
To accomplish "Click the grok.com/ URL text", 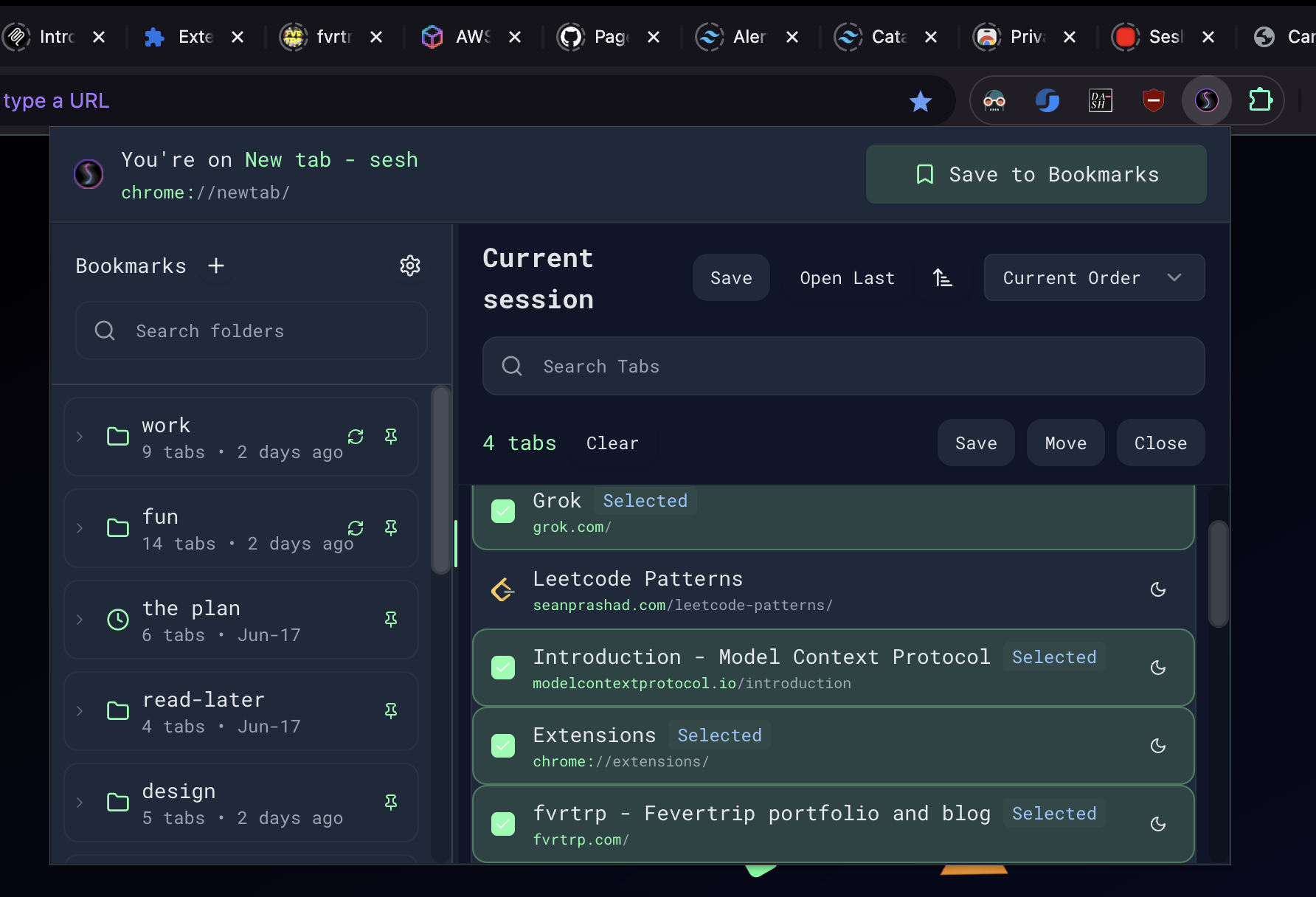I will click(572, 527).
